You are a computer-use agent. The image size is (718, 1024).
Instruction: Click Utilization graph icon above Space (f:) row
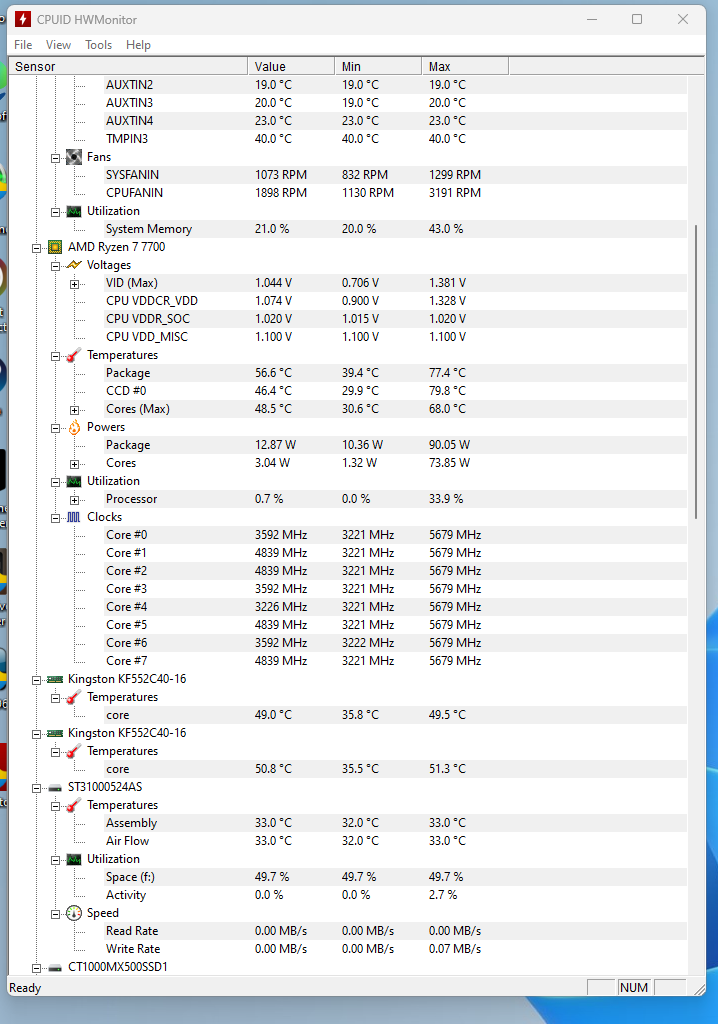click(x=74, y=859)
